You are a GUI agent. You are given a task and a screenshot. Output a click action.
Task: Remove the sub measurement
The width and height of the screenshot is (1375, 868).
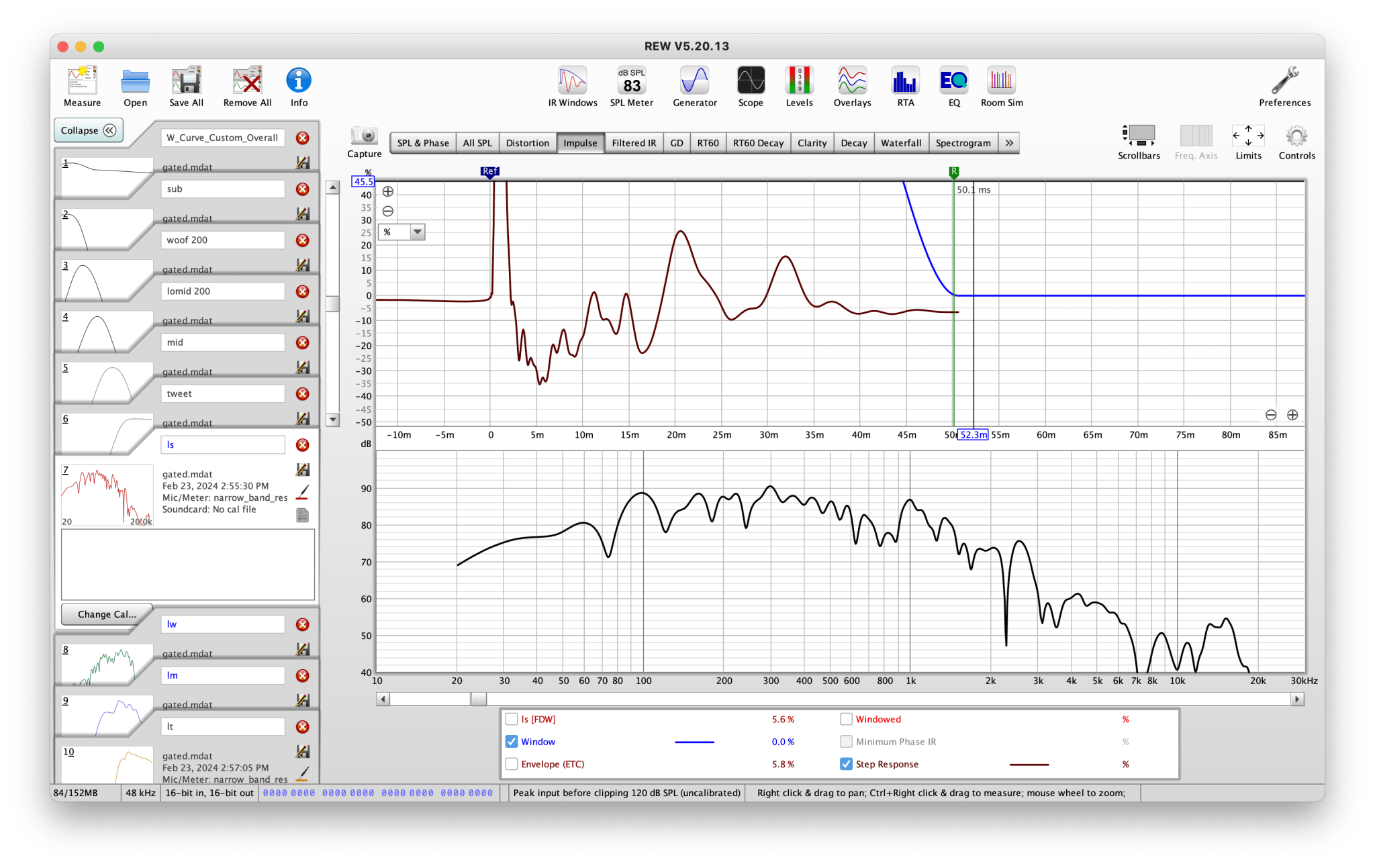[x=303, y=189]
